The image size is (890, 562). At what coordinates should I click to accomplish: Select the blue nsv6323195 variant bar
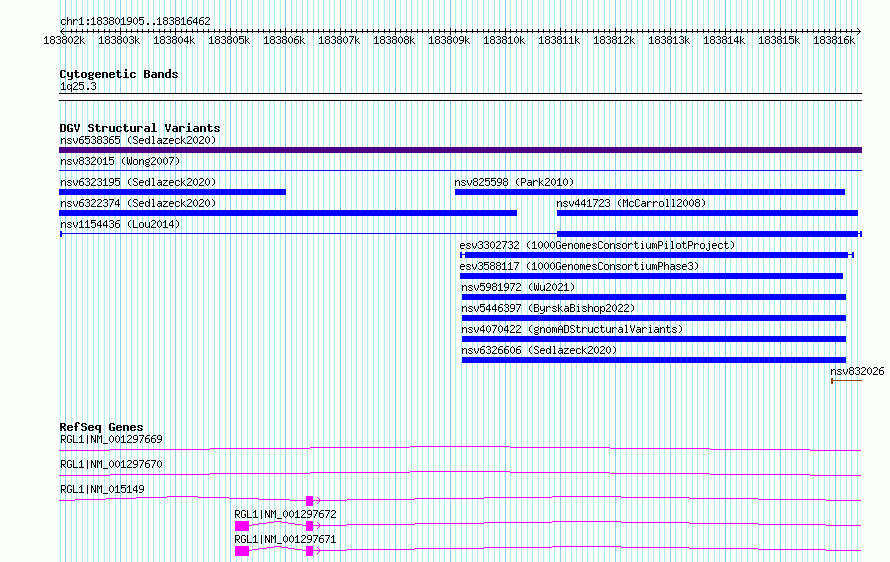pos(173,192)
